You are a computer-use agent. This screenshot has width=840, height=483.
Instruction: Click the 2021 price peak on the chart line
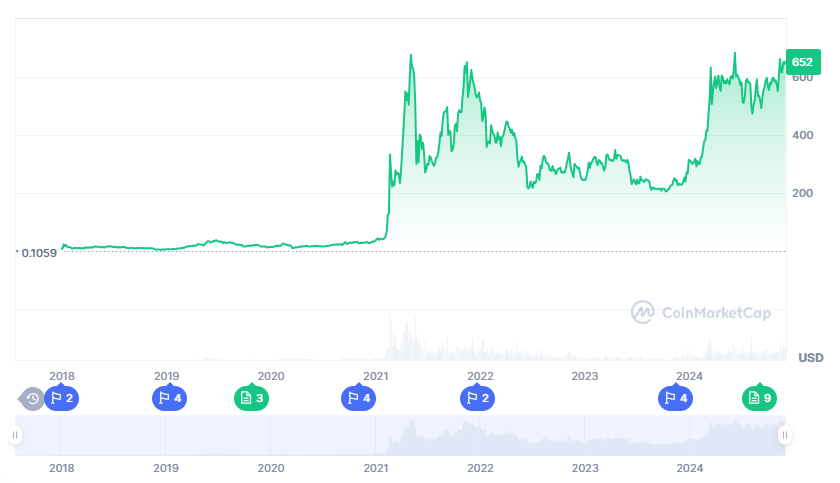coord(411,56)
